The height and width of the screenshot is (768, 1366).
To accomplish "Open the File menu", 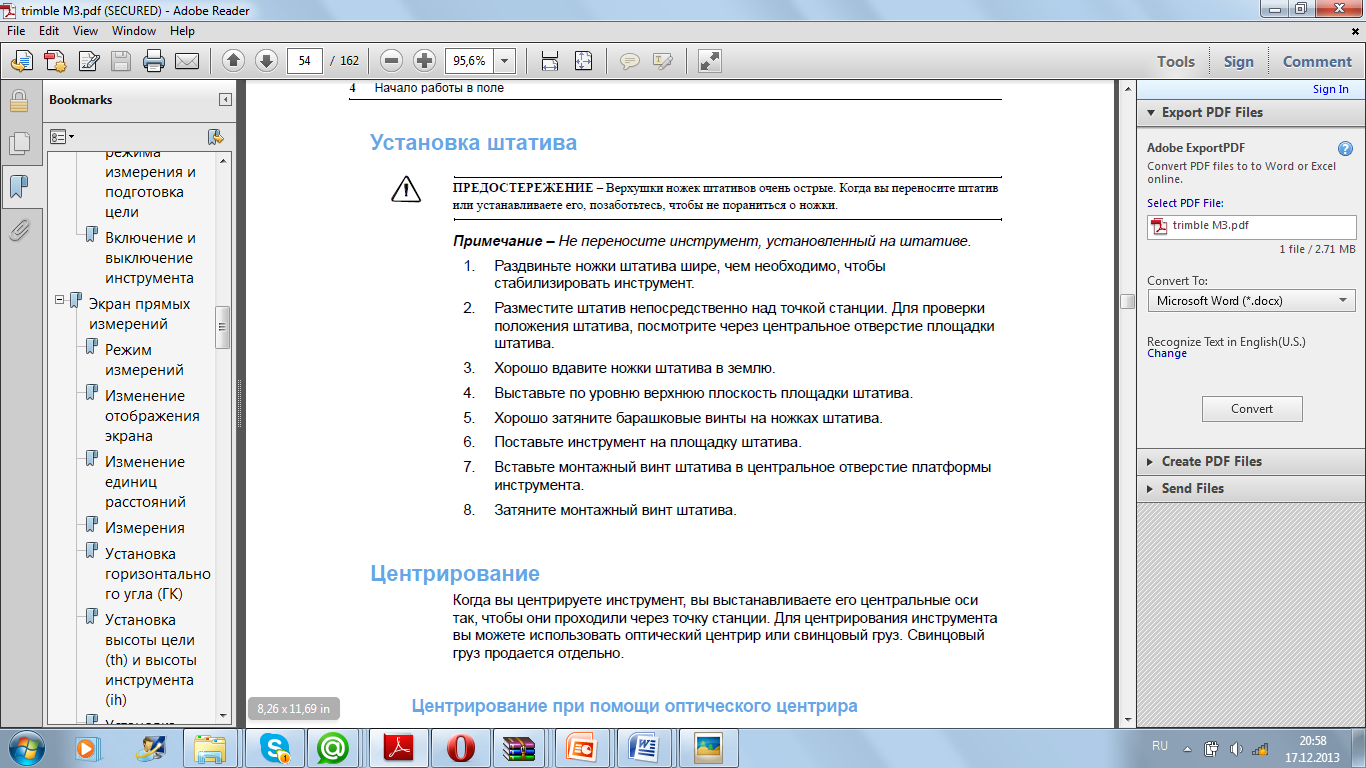I will (17, 31).
